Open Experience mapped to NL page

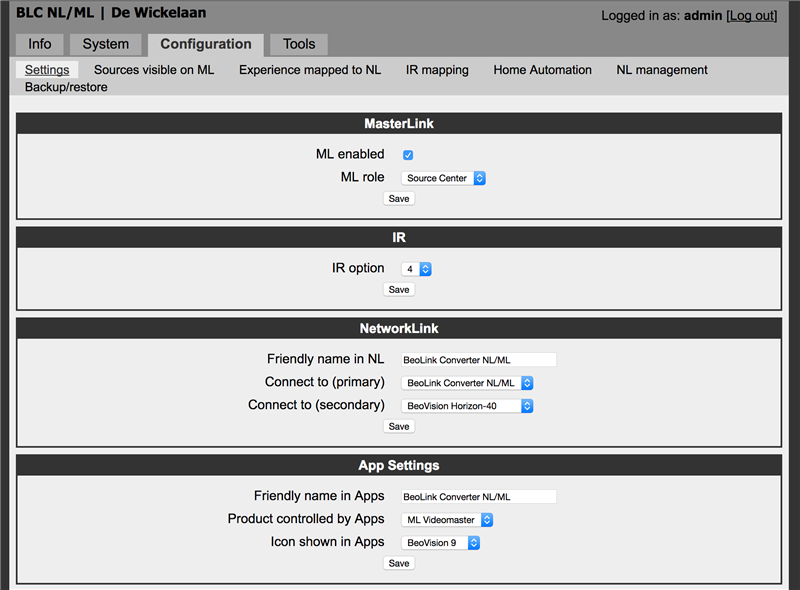310,70
